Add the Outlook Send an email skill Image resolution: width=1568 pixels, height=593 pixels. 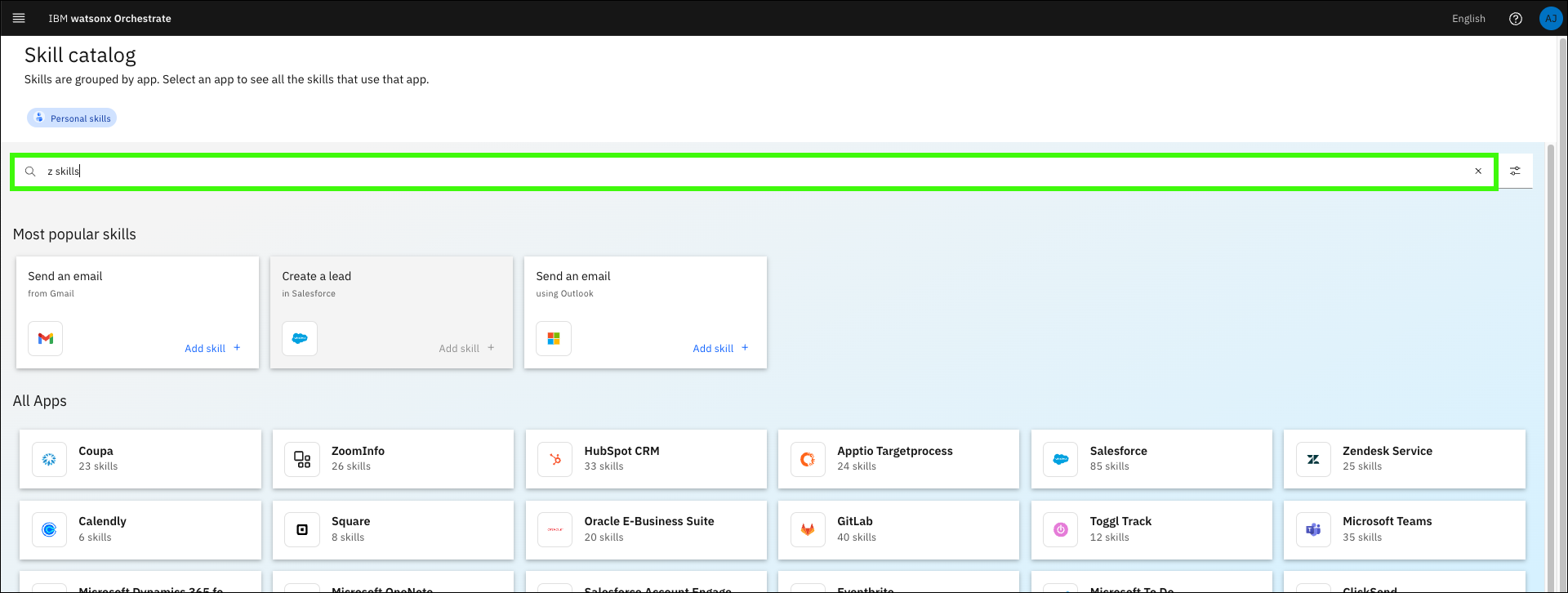point(720,349)
